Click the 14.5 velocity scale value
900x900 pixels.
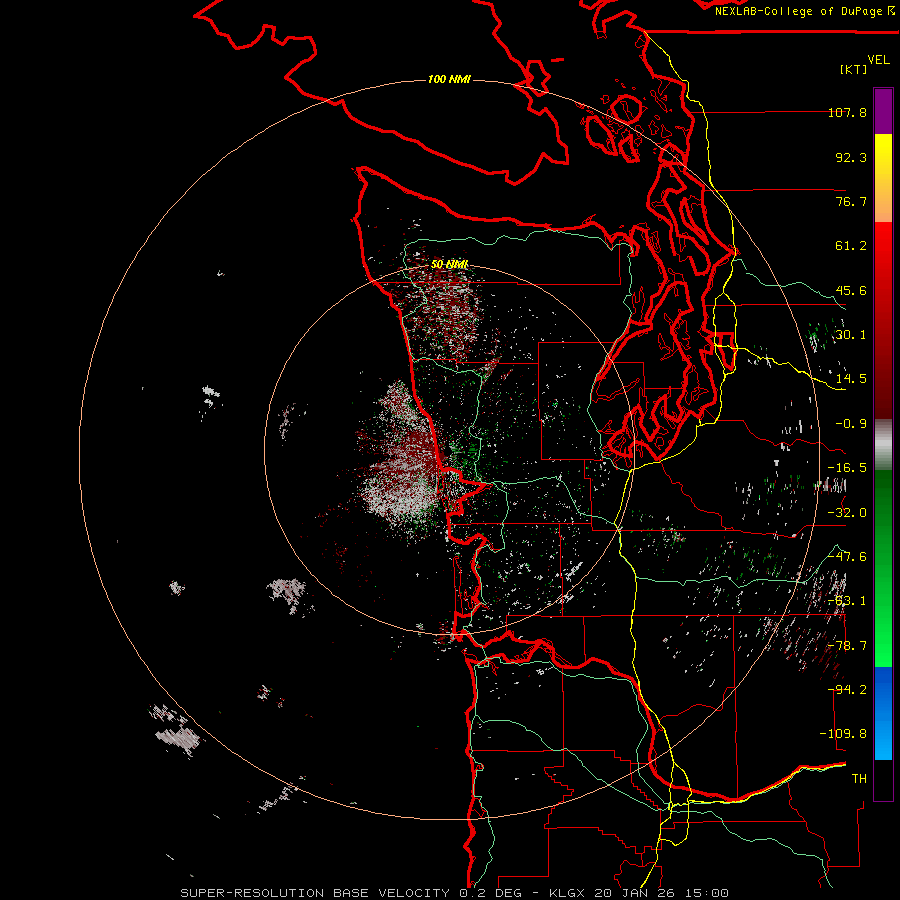click(851, 379)
